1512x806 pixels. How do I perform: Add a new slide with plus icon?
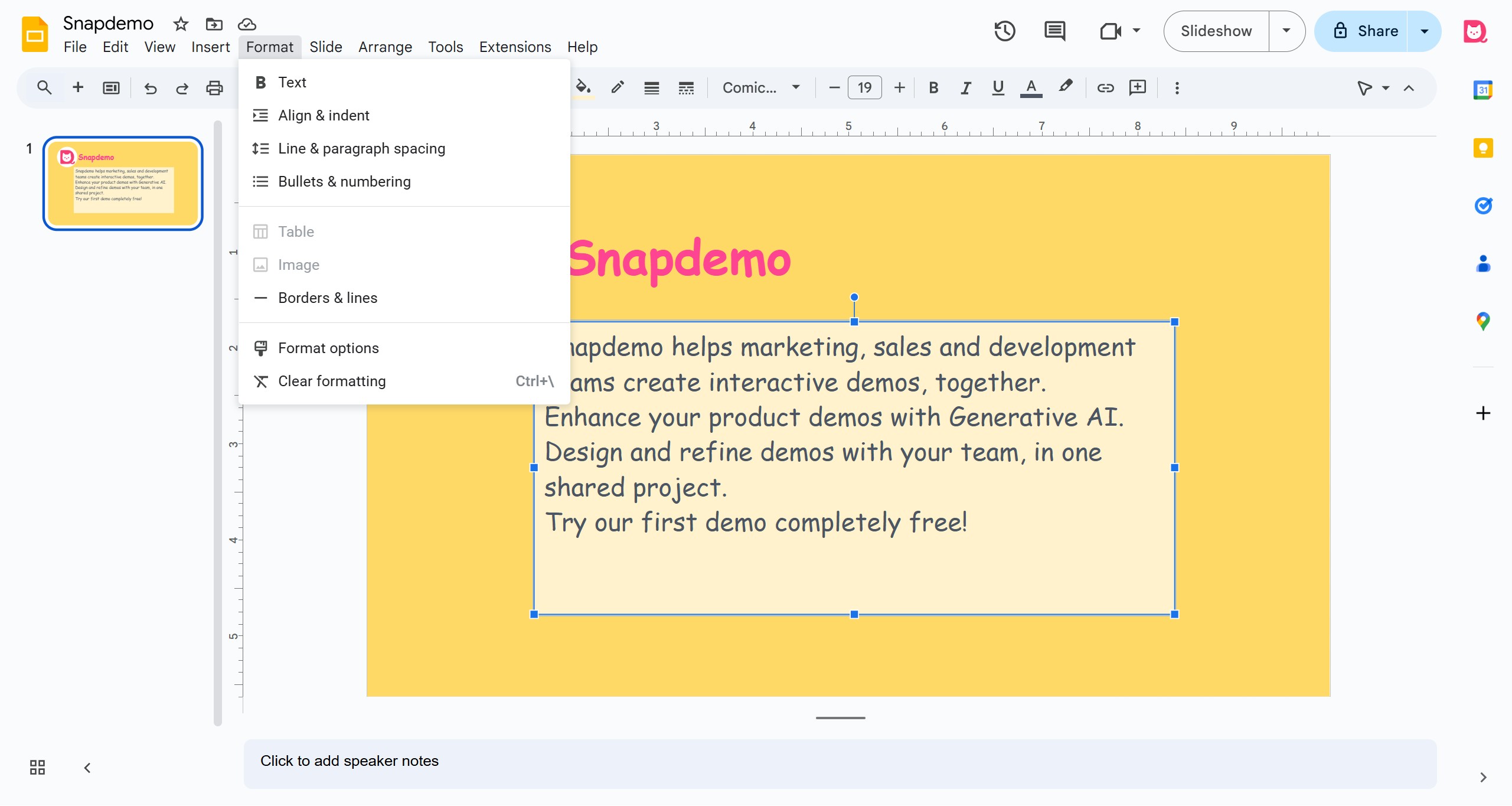point(78,88)
